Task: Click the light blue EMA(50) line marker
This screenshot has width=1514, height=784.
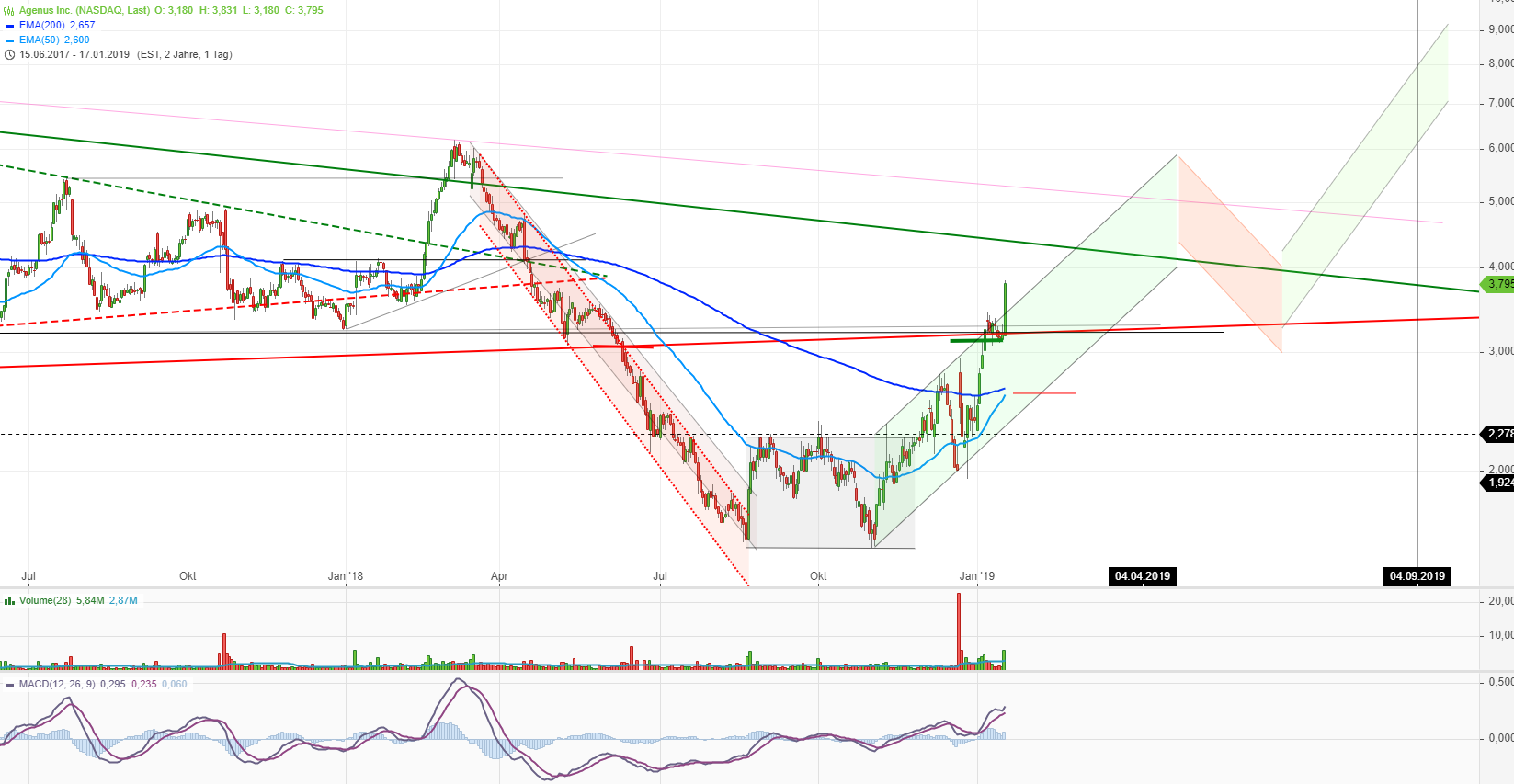Action: tap(10, 40)
